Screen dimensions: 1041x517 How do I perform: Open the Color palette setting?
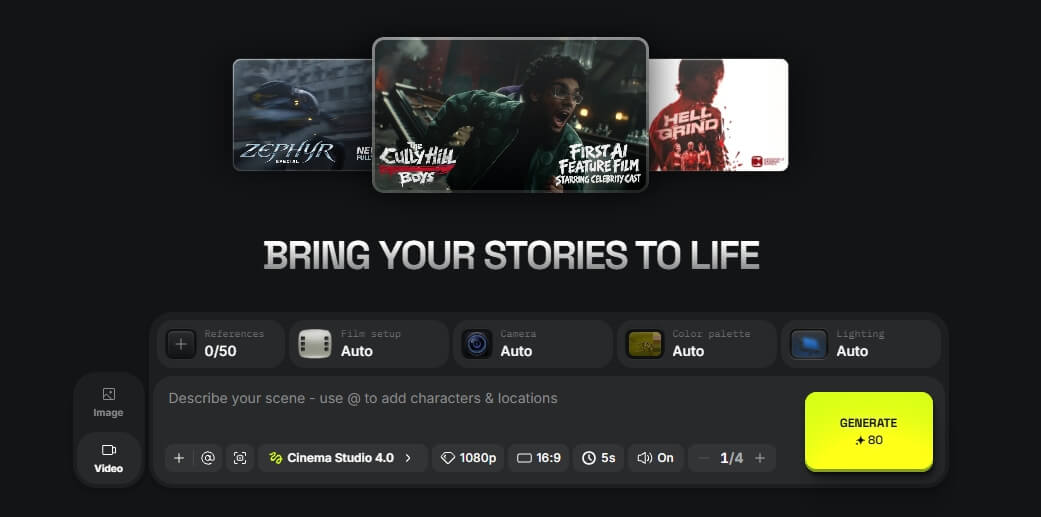pos(696,344)
